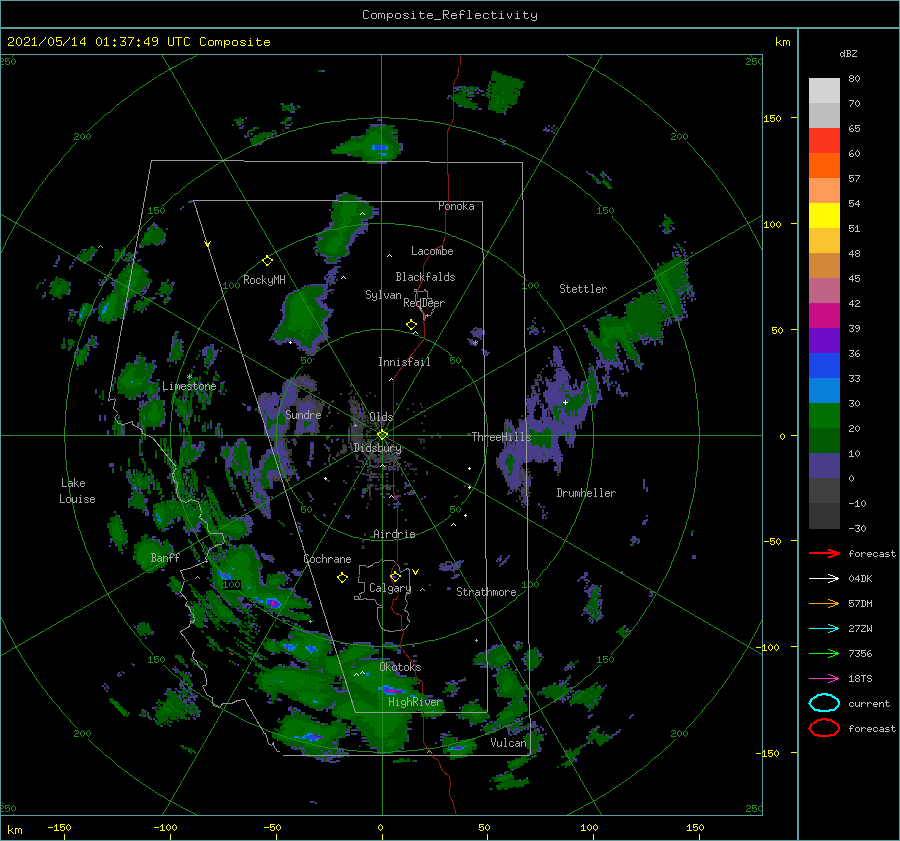Image resolution: width=900 pixels, height=841 pixels.
Task: Click the Airdrie city label
Action: click(394, 534)
